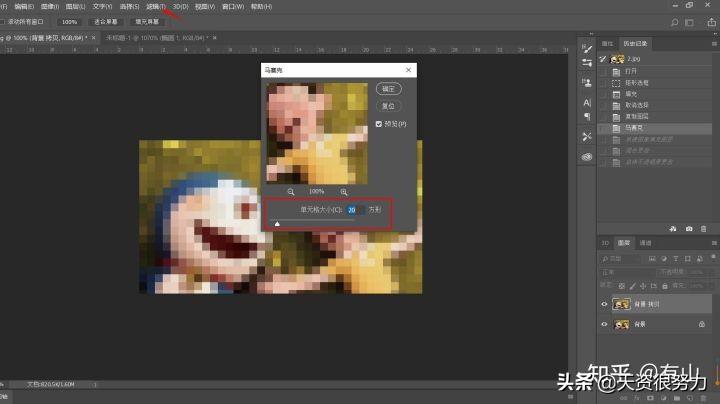Open the 滤镜(T) filter menu
The image size is (720, 404).
pyautogui.click(x=156, y=6)
